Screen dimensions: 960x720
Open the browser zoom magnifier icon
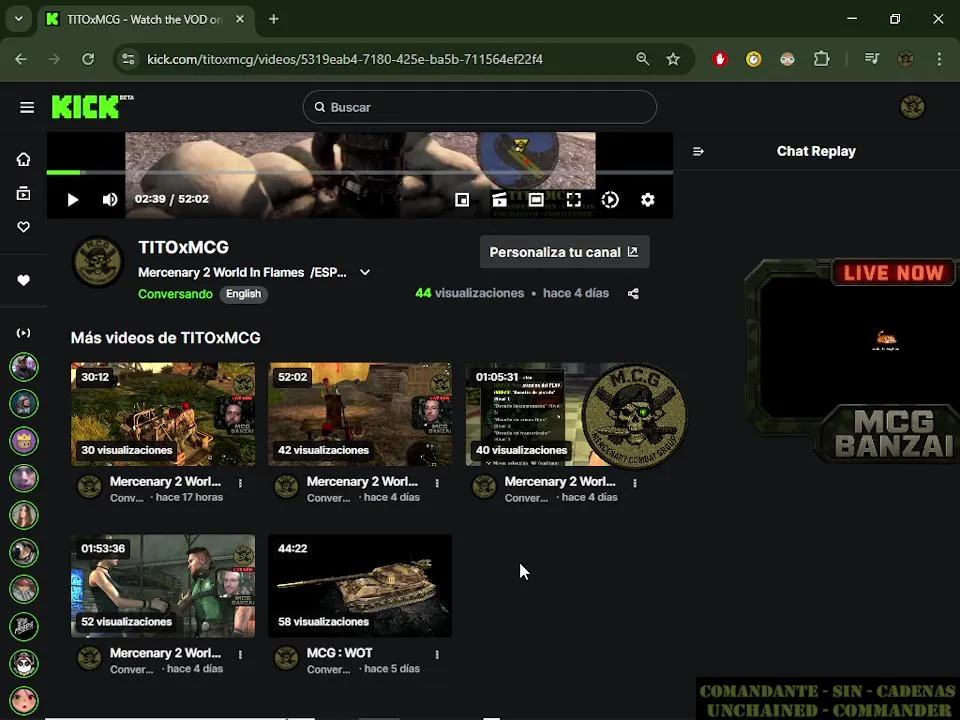642,59
